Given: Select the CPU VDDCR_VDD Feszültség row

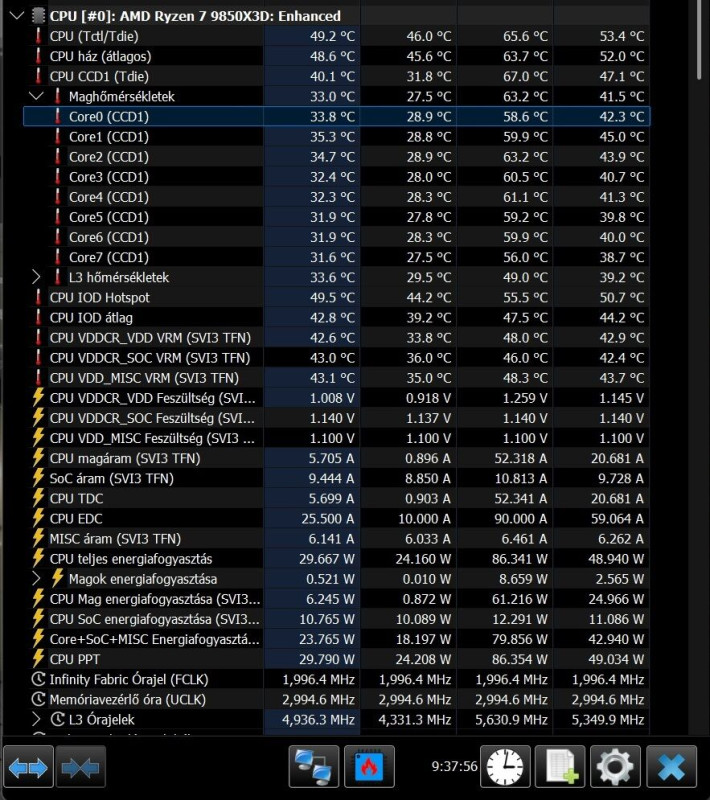Looking at the screenshot, I should click(337, 398).
